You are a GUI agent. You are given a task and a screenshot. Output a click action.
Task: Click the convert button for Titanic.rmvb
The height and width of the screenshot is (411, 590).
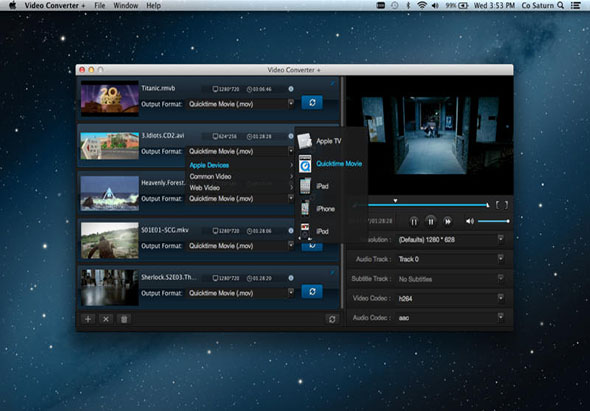pyautogui.click(x=312, y=102)
